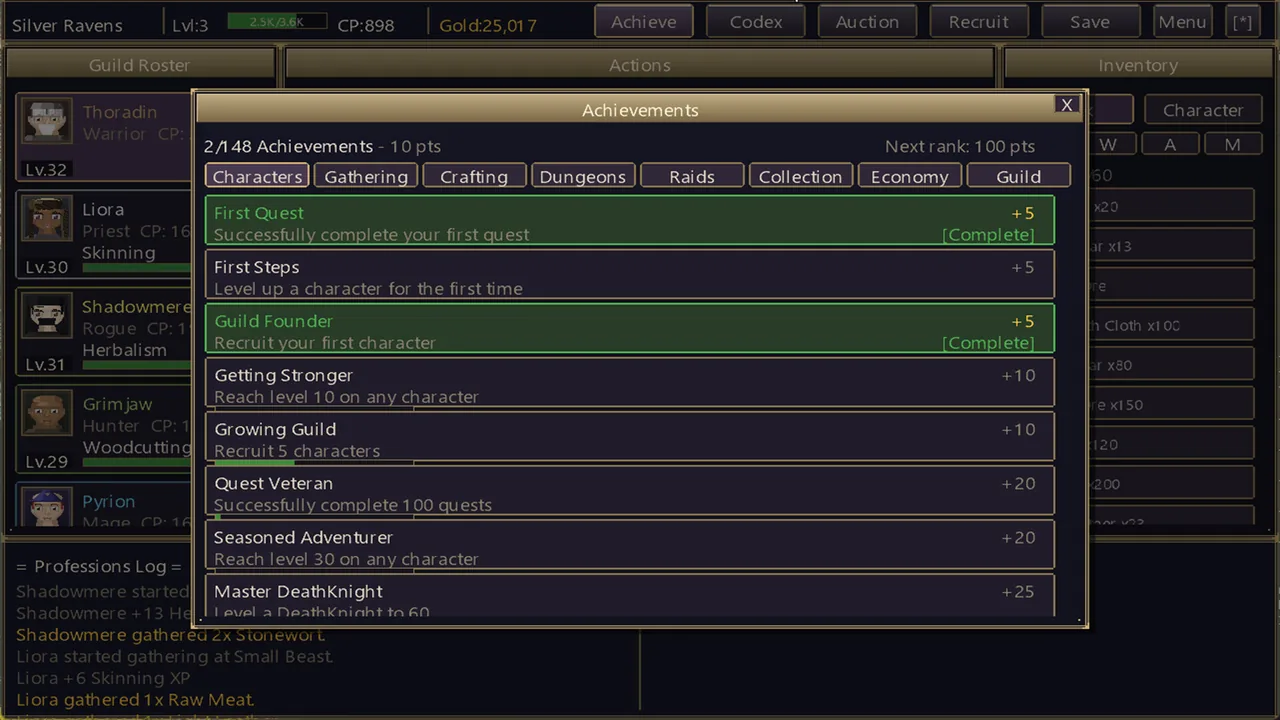This screenshot has width=1280, height=720.
Task: Click the Recruit button
Action: (979, 22)
